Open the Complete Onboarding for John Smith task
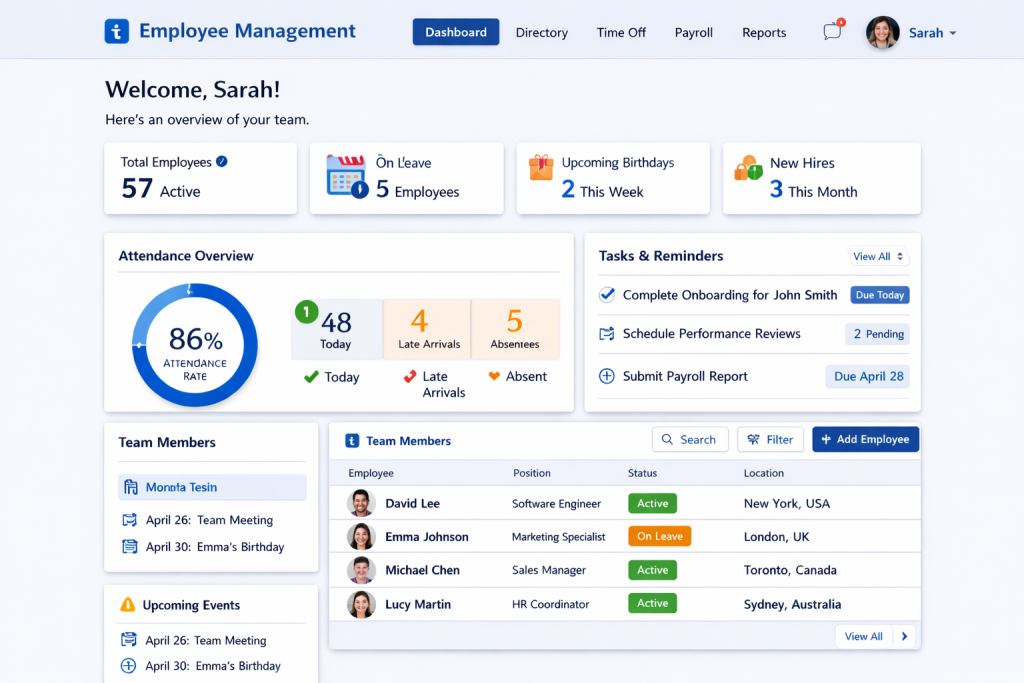Screen dimensions: 1024x683 (729, 295)
